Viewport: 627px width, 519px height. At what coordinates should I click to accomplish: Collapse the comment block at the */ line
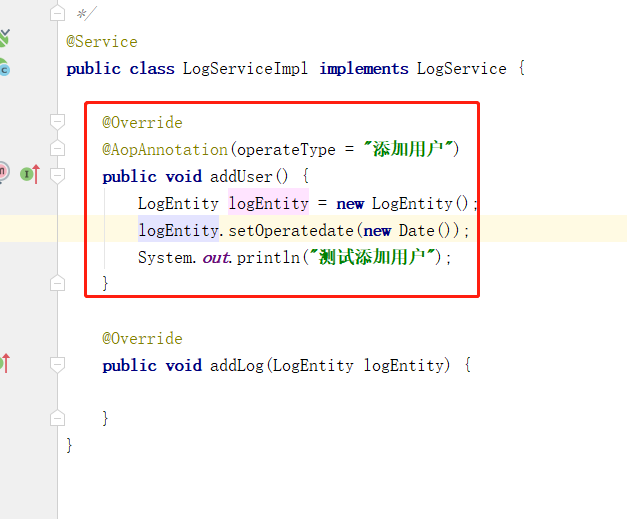[x=58, y=13]
